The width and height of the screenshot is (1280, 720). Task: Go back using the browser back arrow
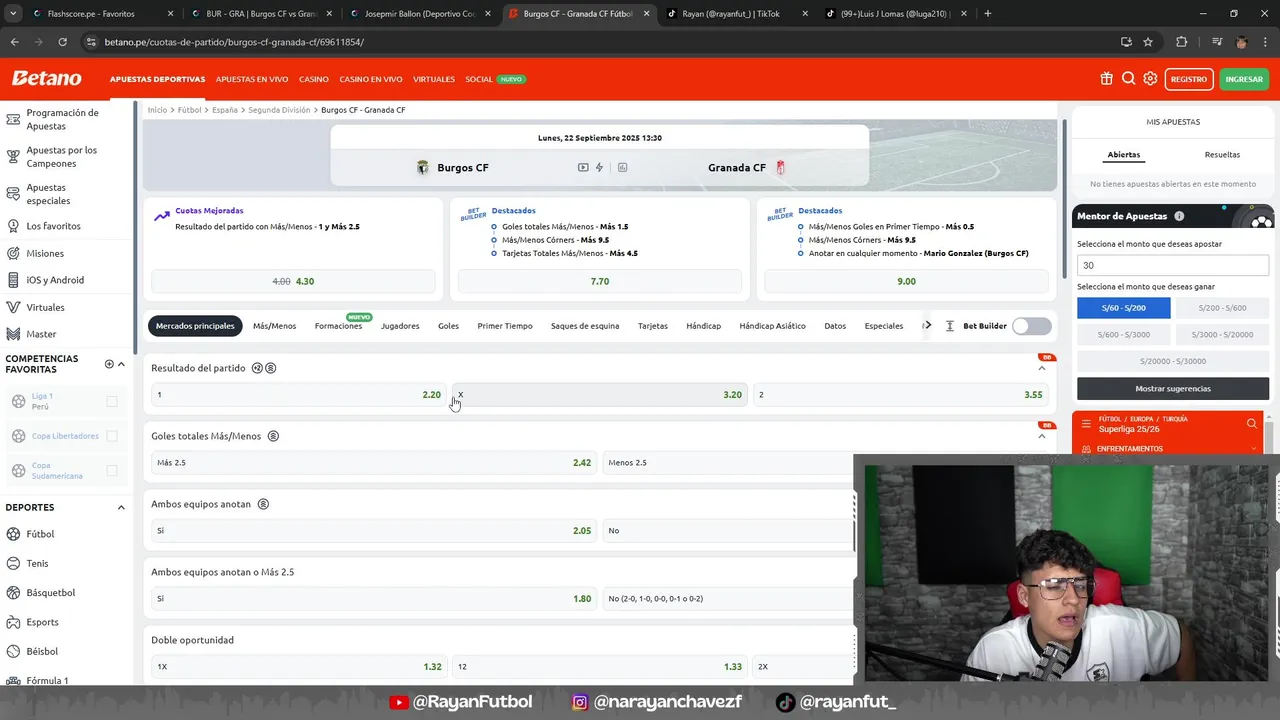coord(14,42)
